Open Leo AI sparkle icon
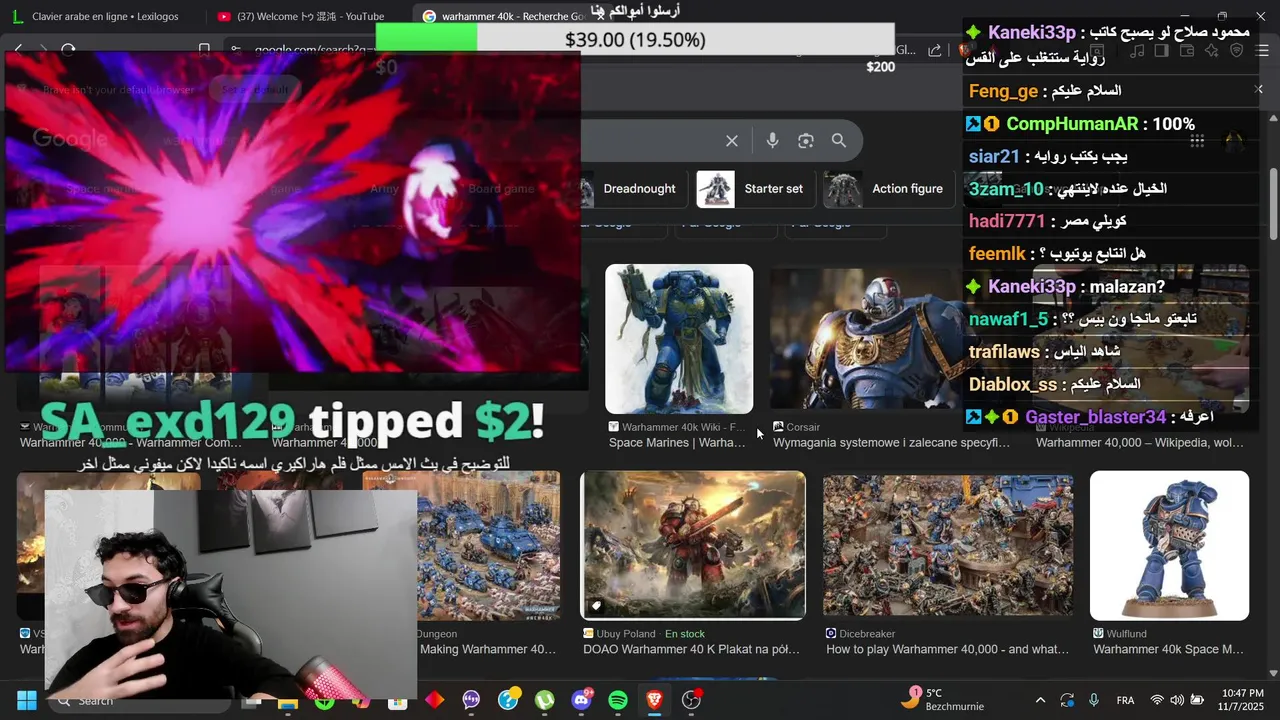Image resolution: width=1280 pixels, height=720 pixels. tap(1212, 50)
